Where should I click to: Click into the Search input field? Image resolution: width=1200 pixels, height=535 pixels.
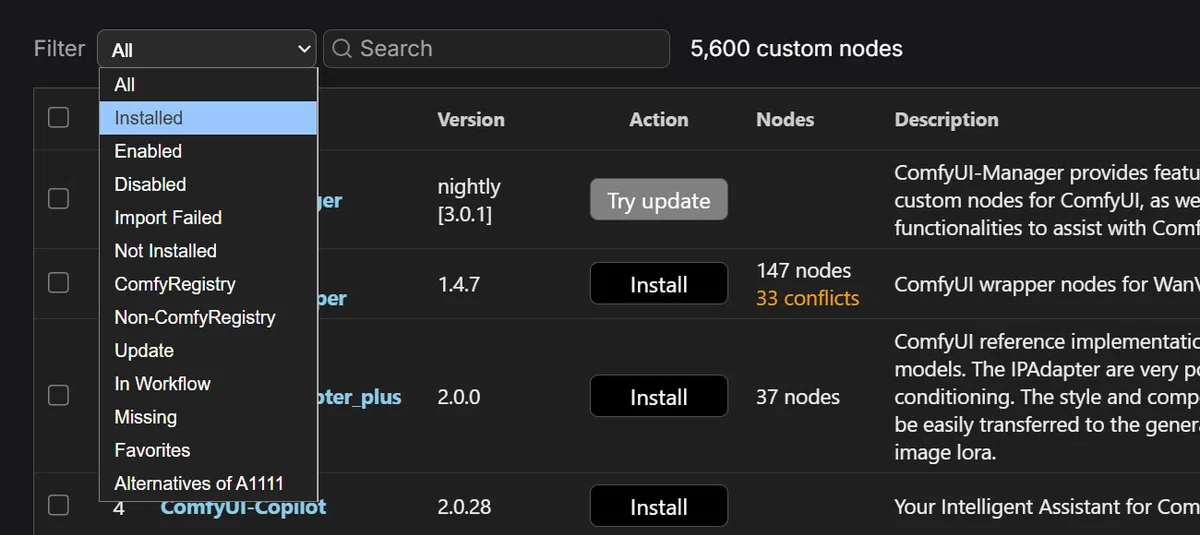[x=496, y=49]
